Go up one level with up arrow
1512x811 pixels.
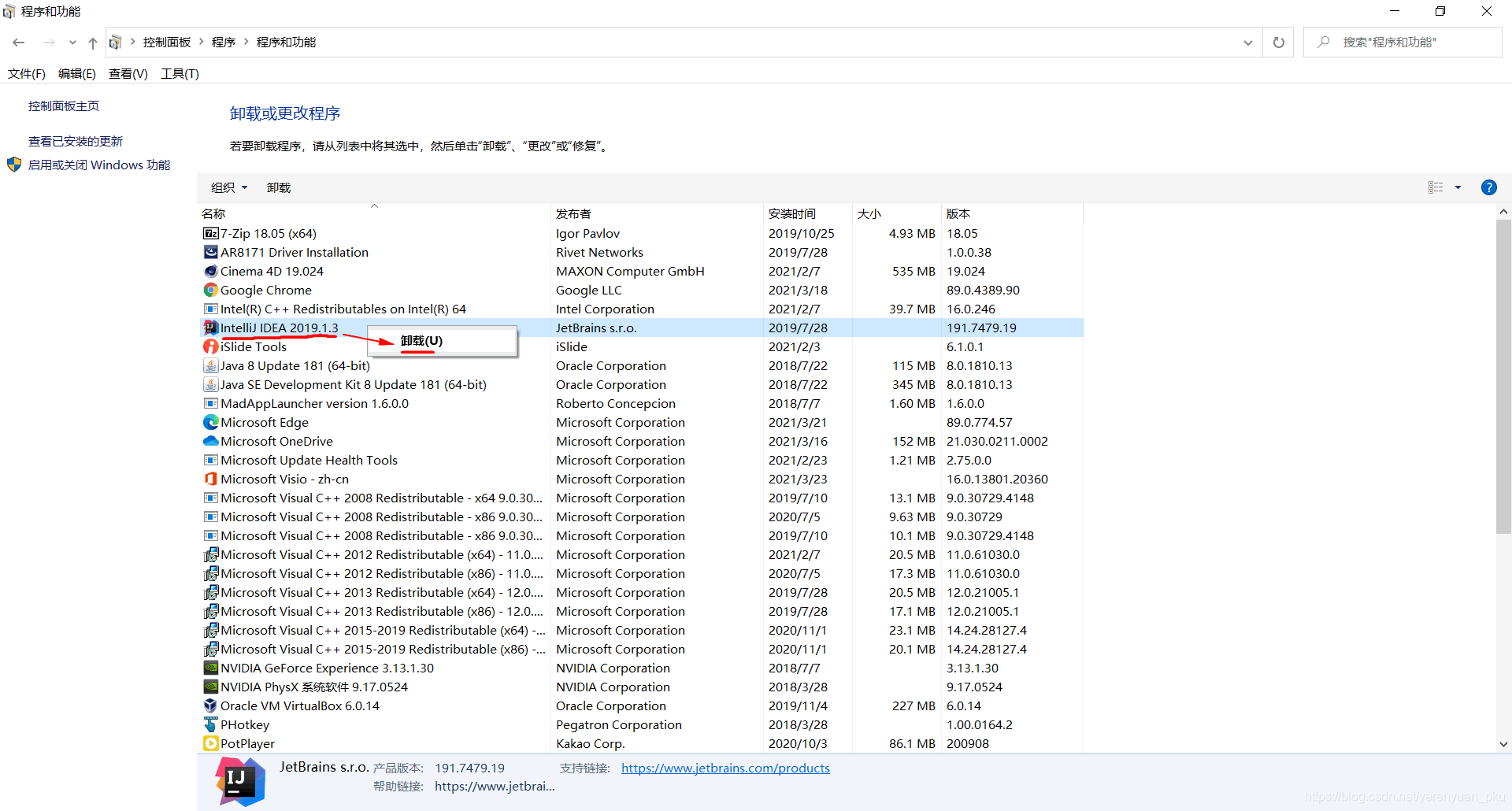pos(93,43)
